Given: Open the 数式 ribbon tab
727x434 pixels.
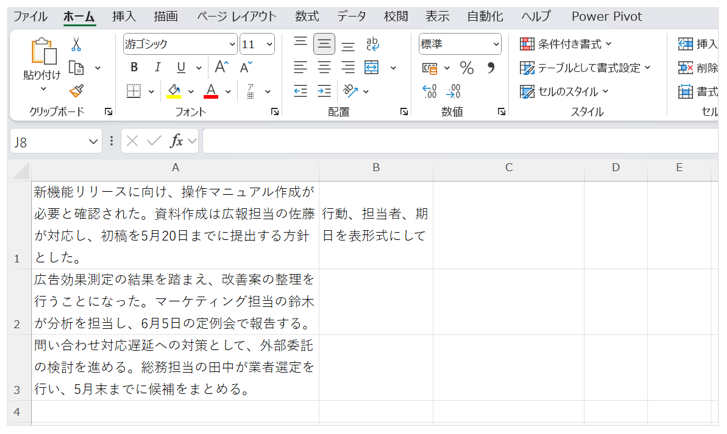Looking at the screenshot, I should [x=307, y=16].
